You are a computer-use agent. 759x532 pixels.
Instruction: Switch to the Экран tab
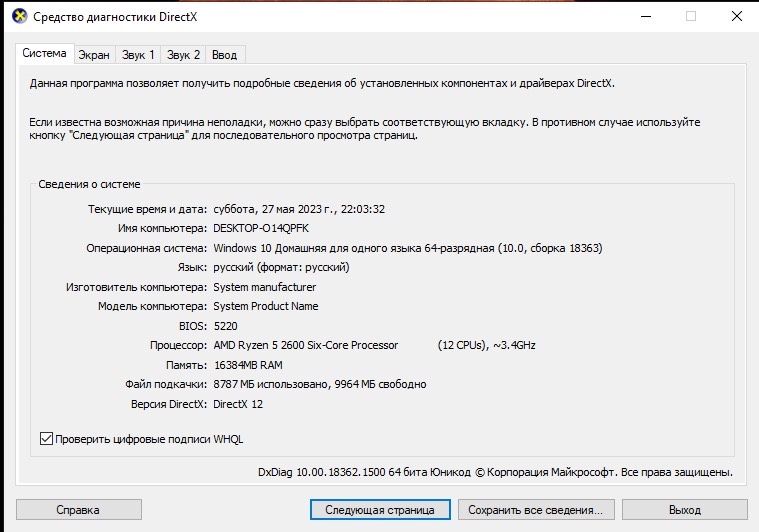click(x=94, y=55)
